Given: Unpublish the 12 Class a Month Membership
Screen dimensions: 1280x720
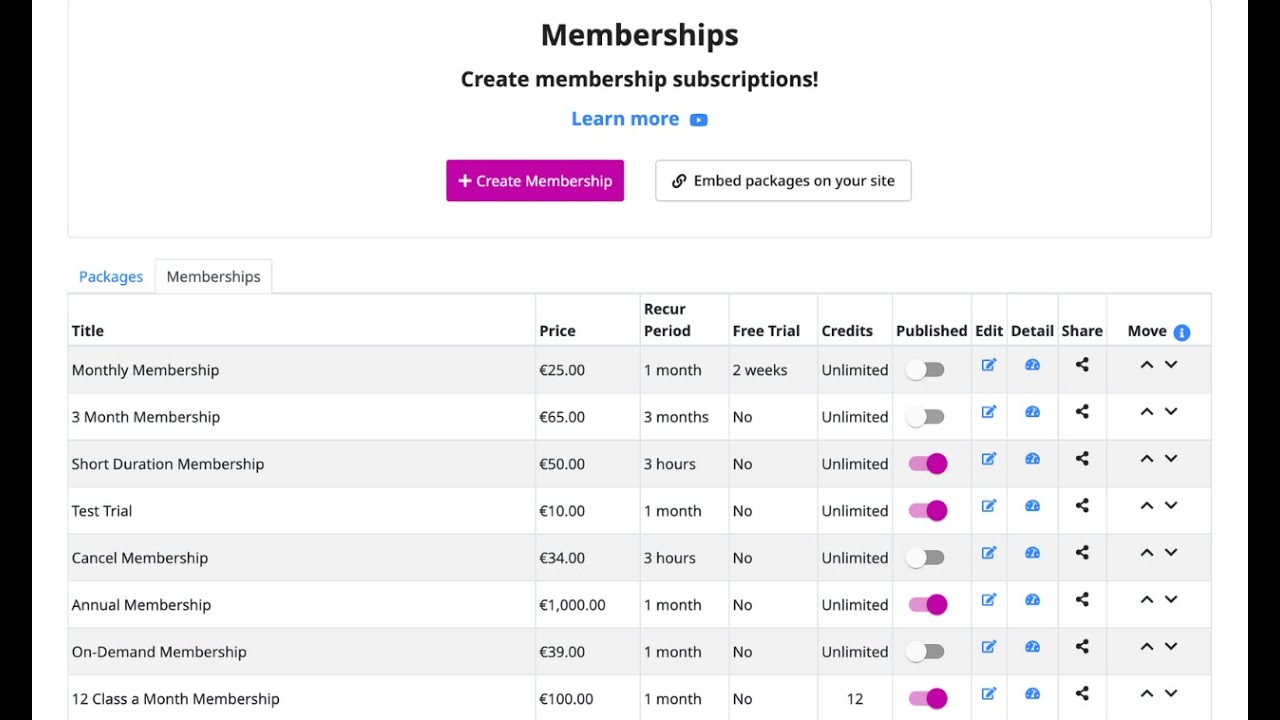Looking at the screenshot, I should tap(927, 699).
